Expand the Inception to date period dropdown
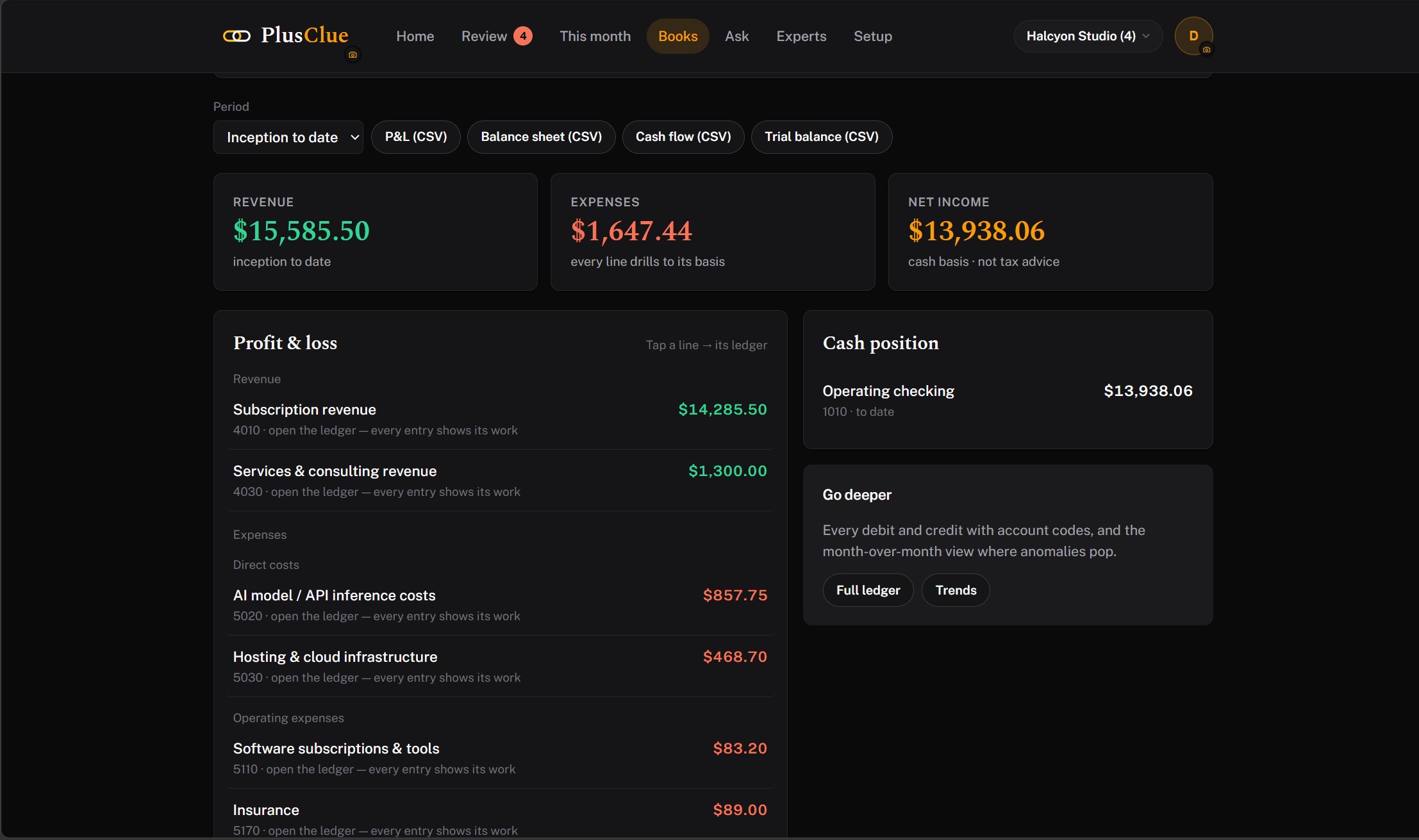1419x840 pixels. click(288, 137)
